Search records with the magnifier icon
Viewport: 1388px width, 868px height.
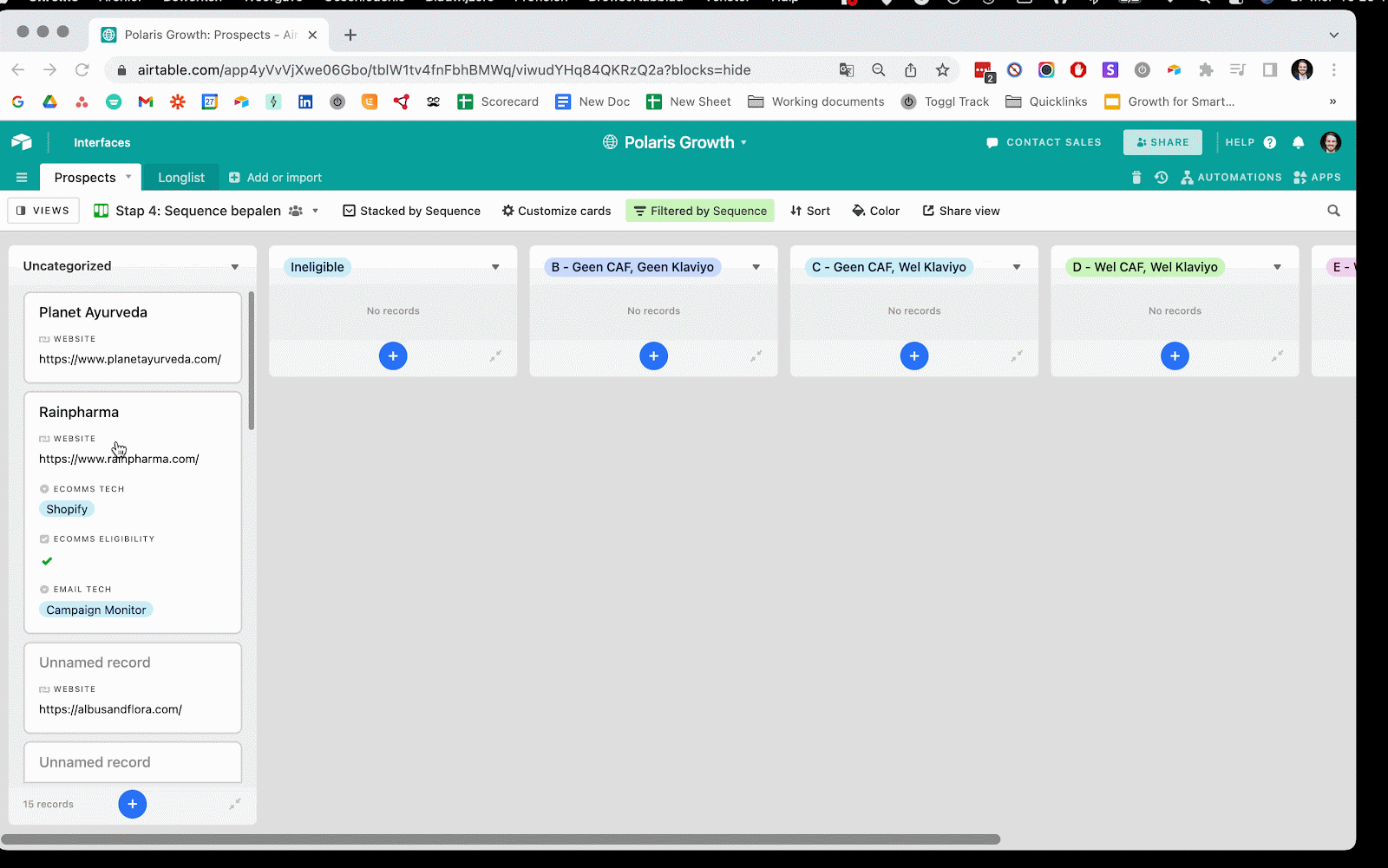tap(1333, 211)
